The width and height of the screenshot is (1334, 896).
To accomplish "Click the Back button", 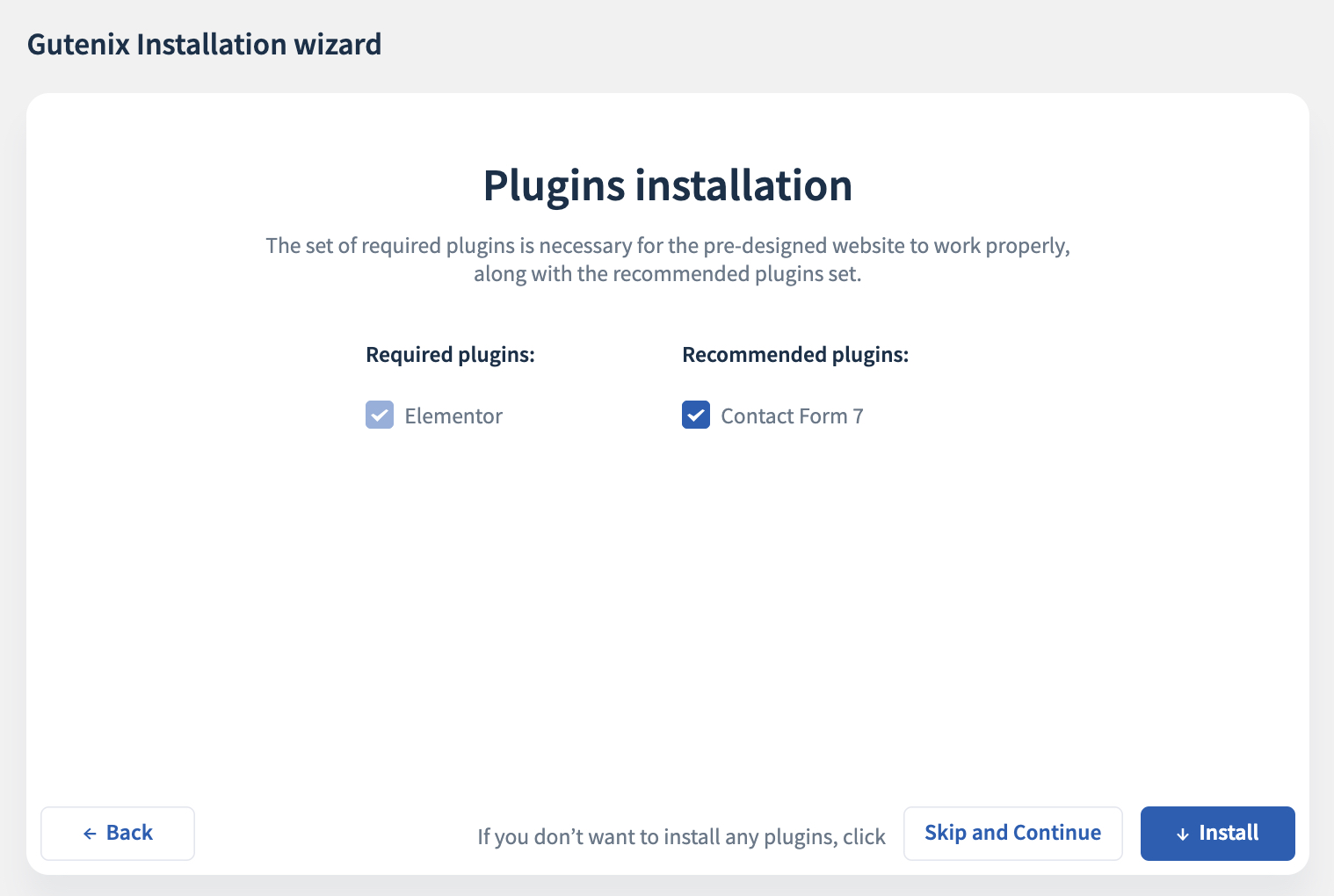I will point(118,833).
